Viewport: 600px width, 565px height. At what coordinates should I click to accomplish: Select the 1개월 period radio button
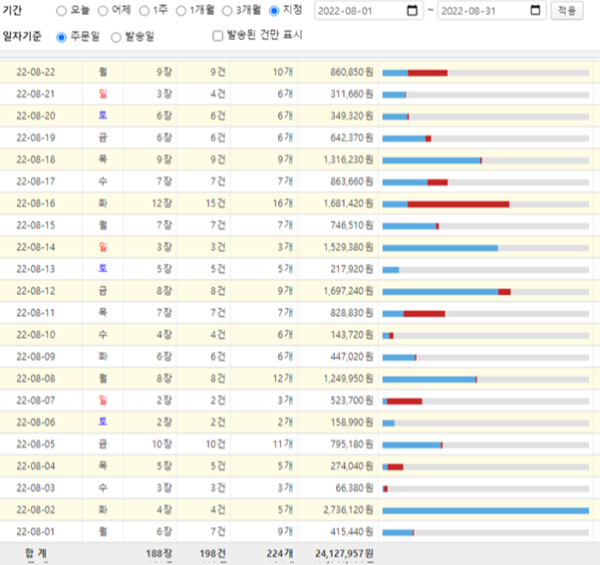point(181,11)
